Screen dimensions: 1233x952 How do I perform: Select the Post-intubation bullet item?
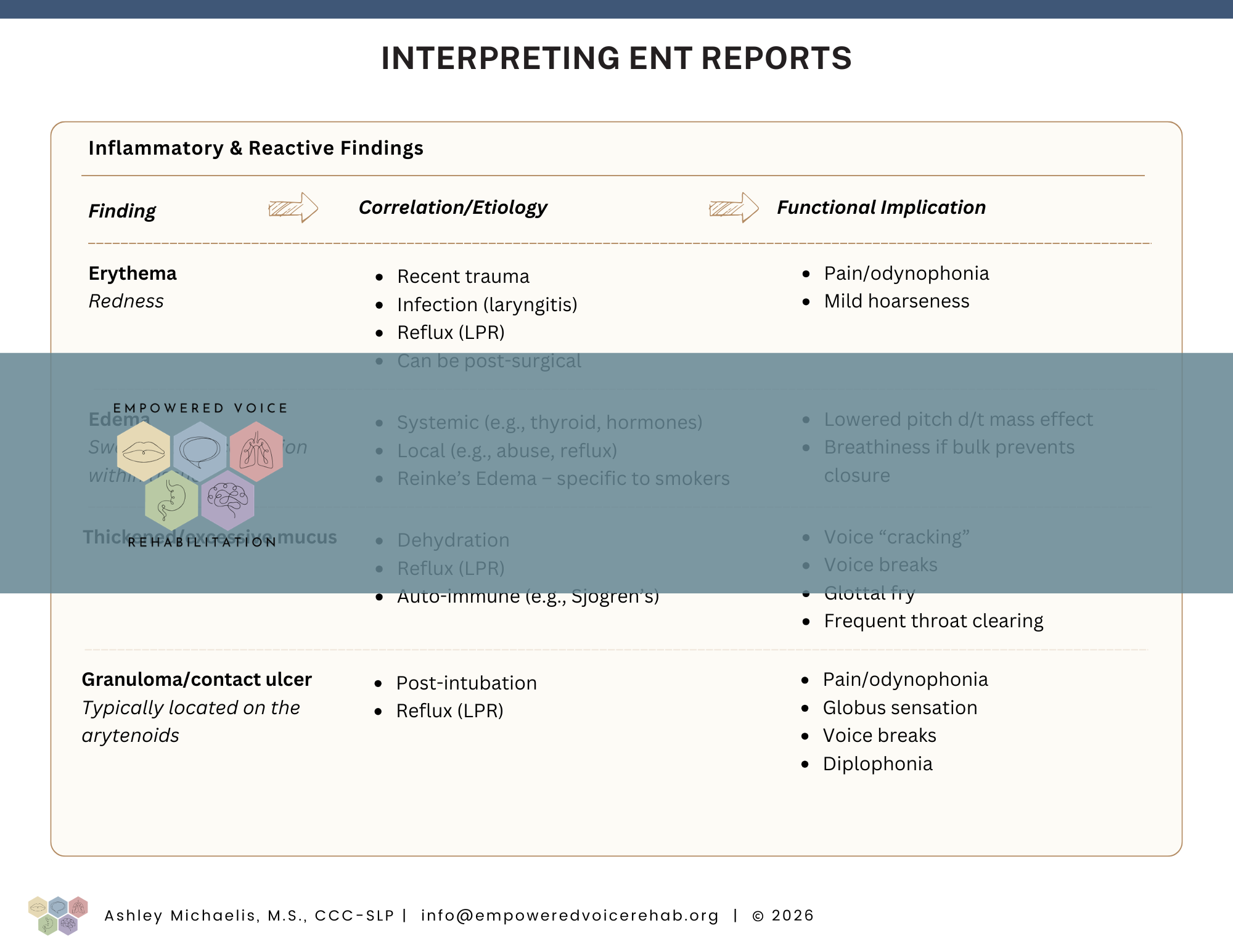[x=466, y=683]
